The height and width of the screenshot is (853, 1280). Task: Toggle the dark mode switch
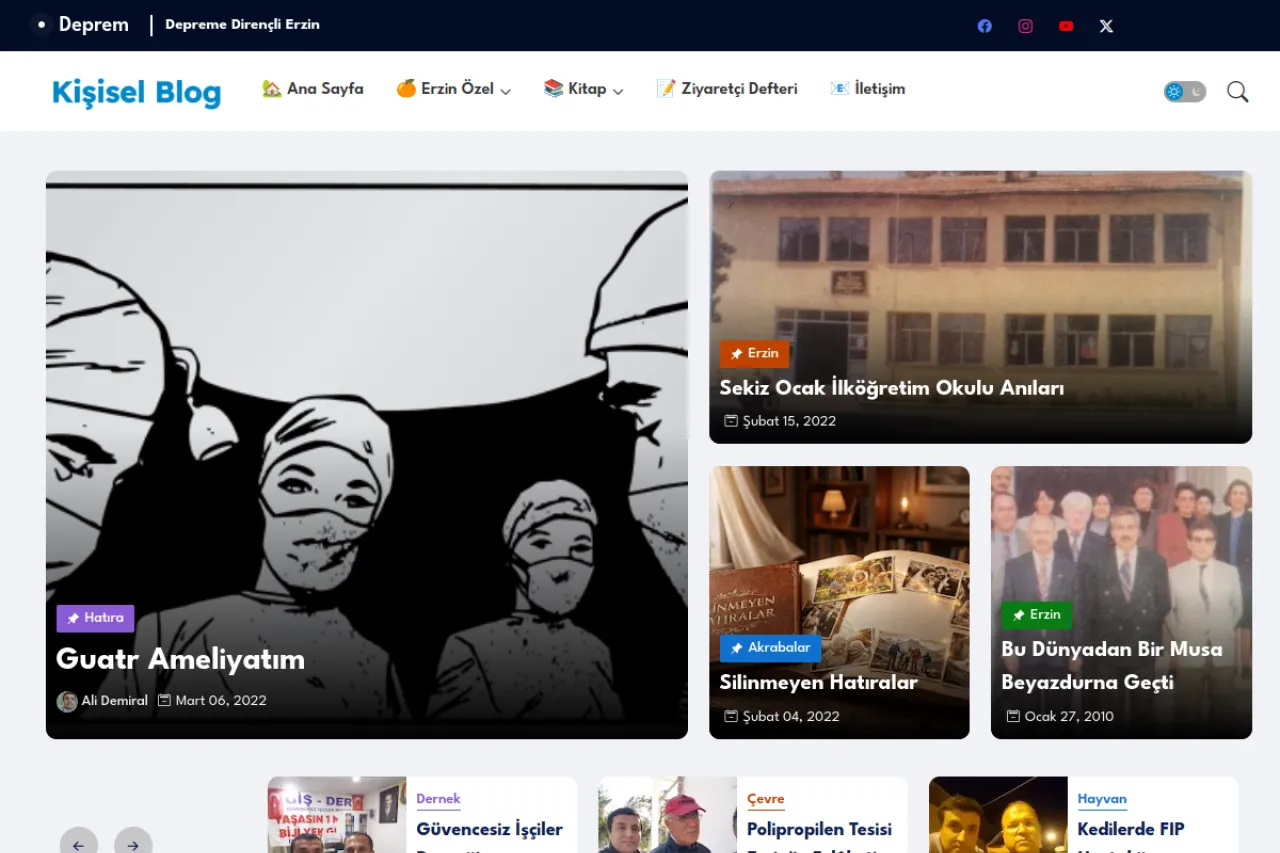click(1185, 92)
